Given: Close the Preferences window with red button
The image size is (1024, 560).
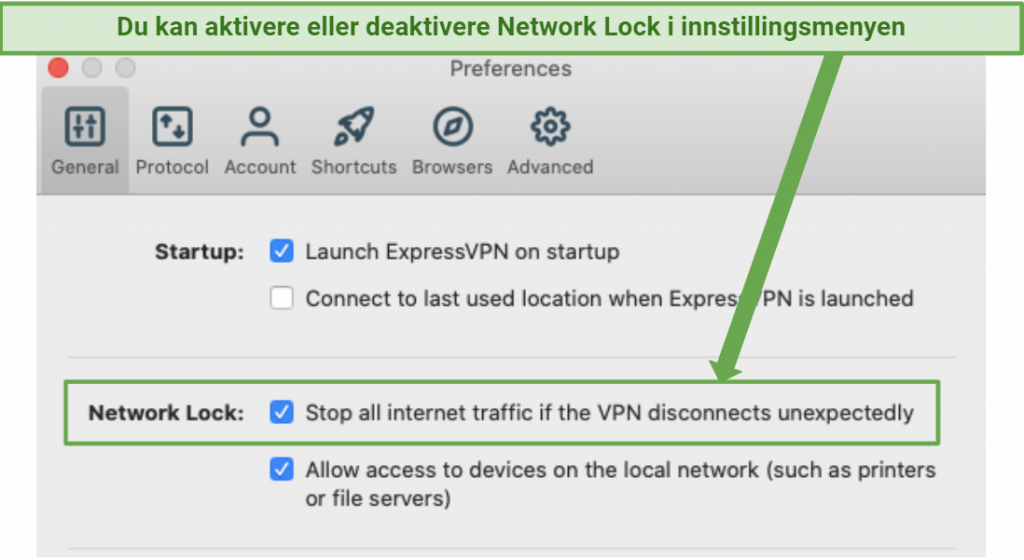Looking at the screenshot, I should (x=58, y=68).
